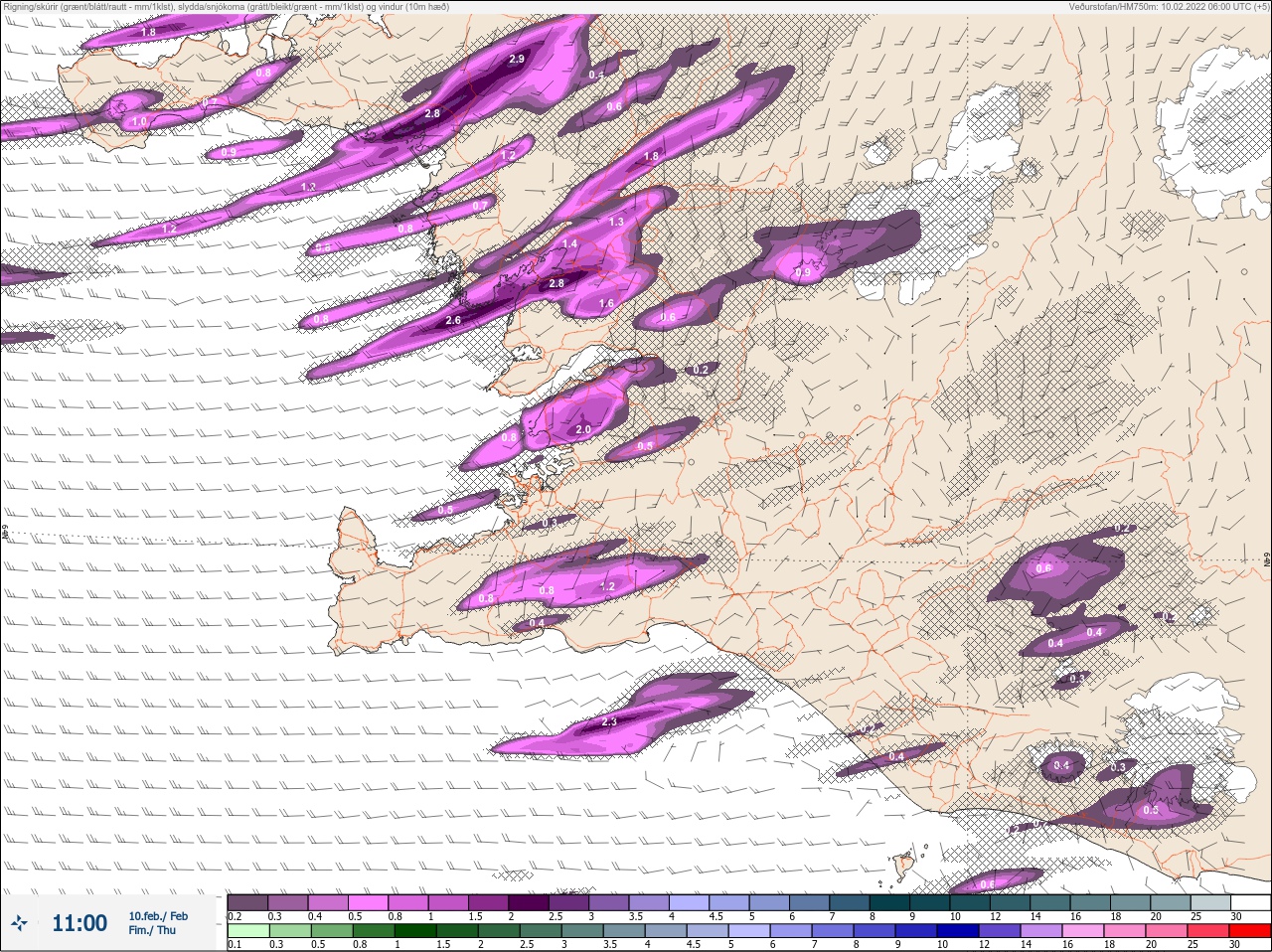Click the 11:00 forecast time display
The image size is (1272, 952).
point(79,923)
